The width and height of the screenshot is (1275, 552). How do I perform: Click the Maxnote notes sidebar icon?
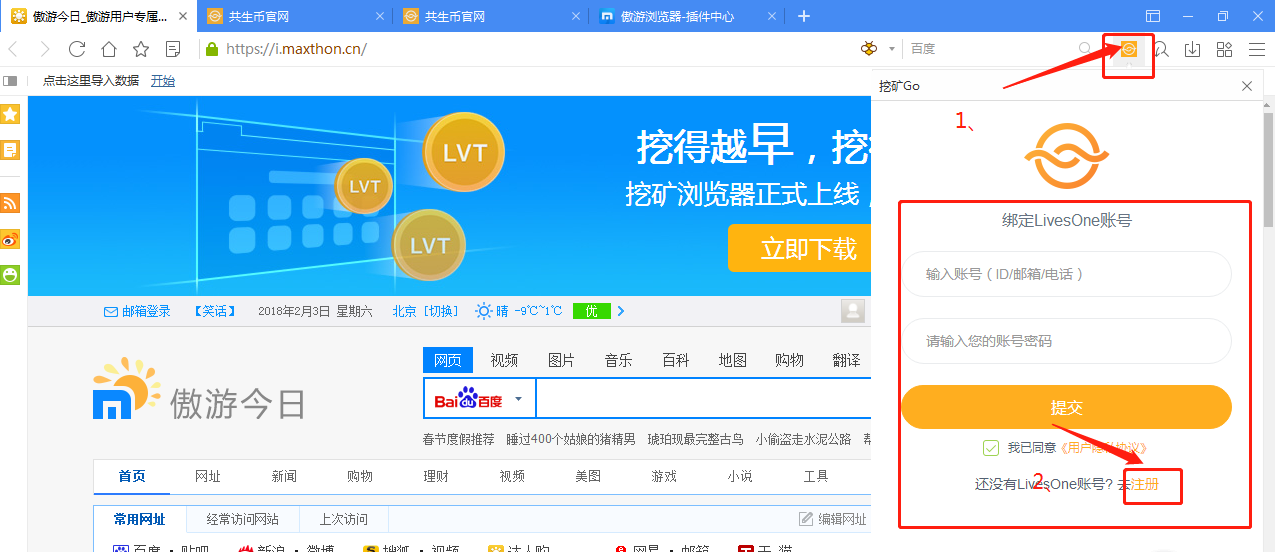click(x=10, y=150)
